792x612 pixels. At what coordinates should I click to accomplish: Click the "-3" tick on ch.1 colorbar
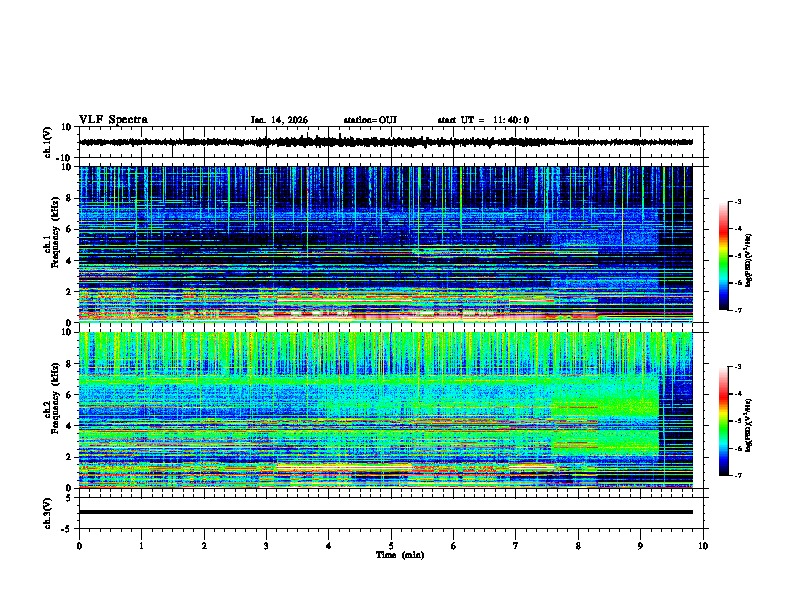(x=737, y=201)
